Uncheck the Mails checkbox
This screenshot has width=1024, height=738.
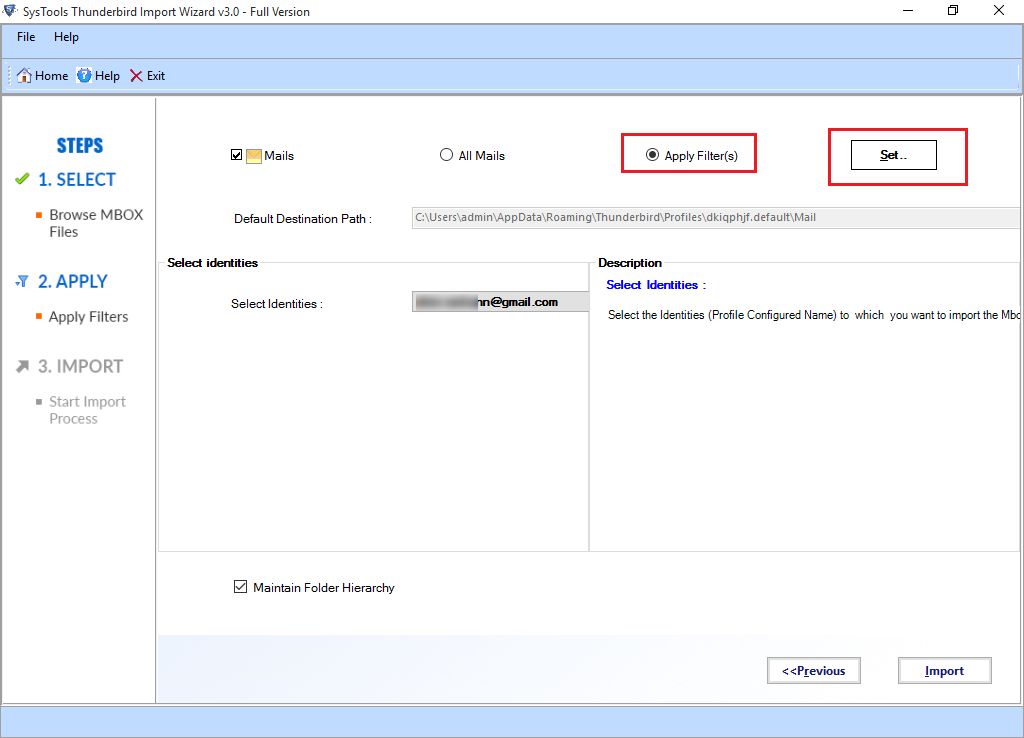(236, 155)
